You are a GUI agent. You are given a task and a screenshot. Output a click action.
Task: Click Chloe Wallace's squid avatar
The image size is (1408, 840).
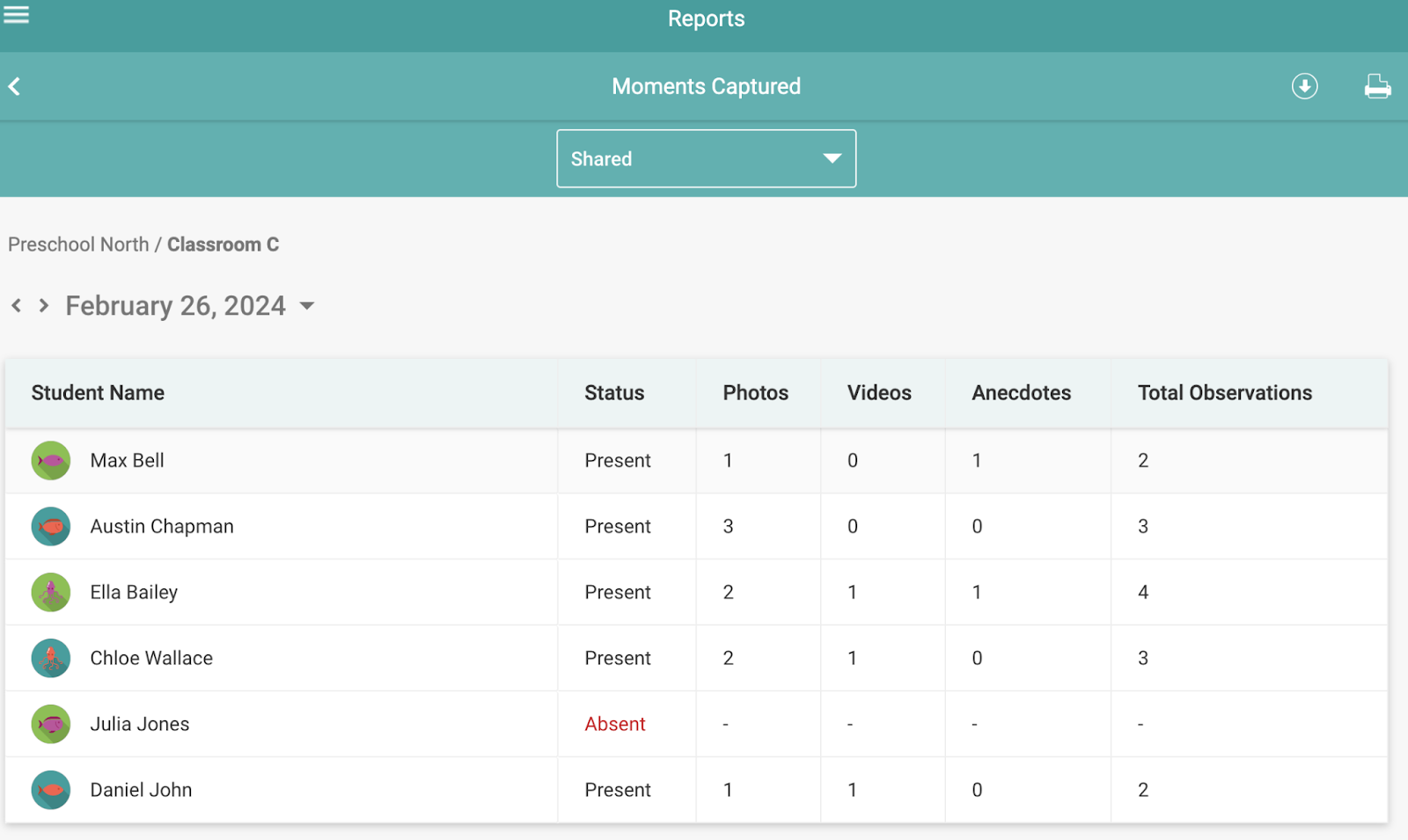(51, 658)
